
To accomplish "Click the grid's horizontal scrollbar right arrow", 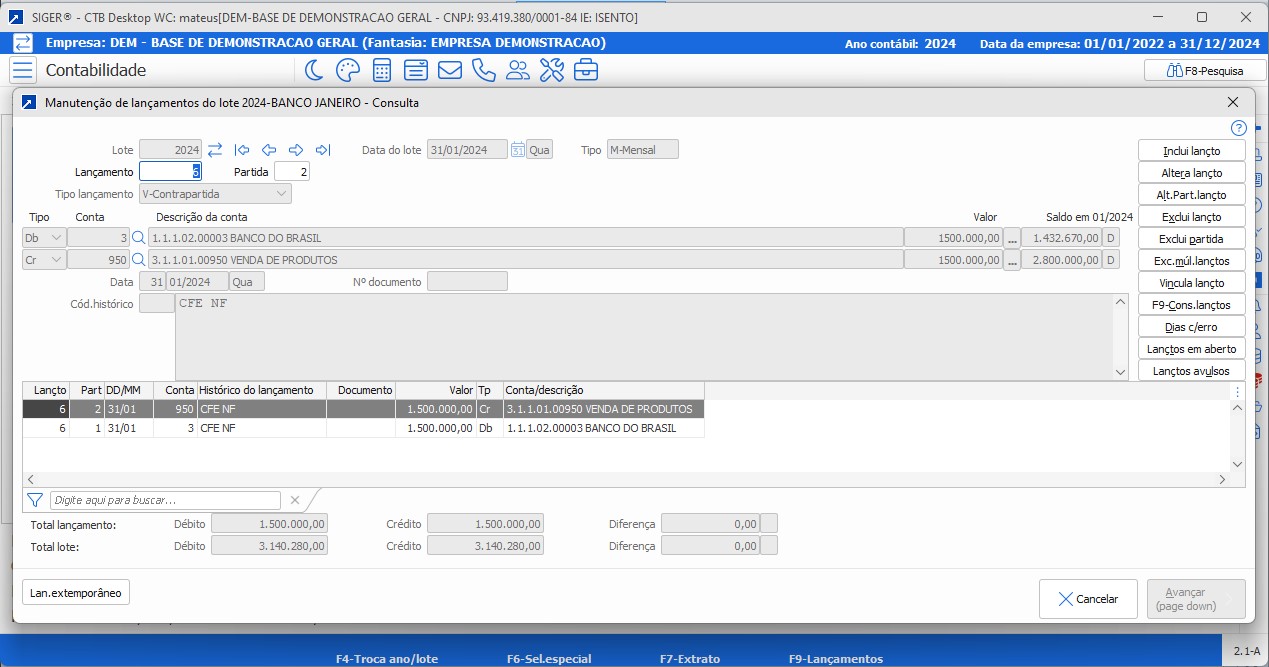I will (x=1222, y=480).
